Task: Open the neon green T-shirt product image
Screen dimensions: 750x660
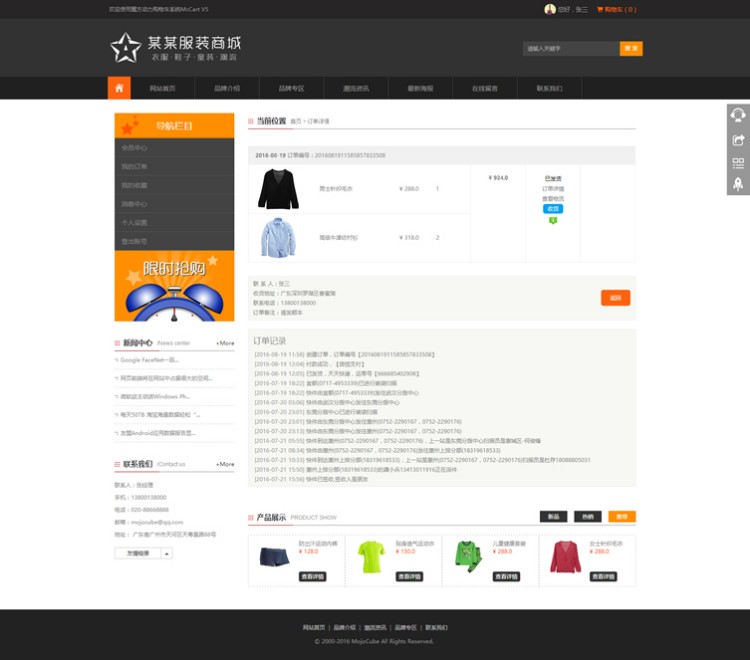Action: tap(371, 557)
